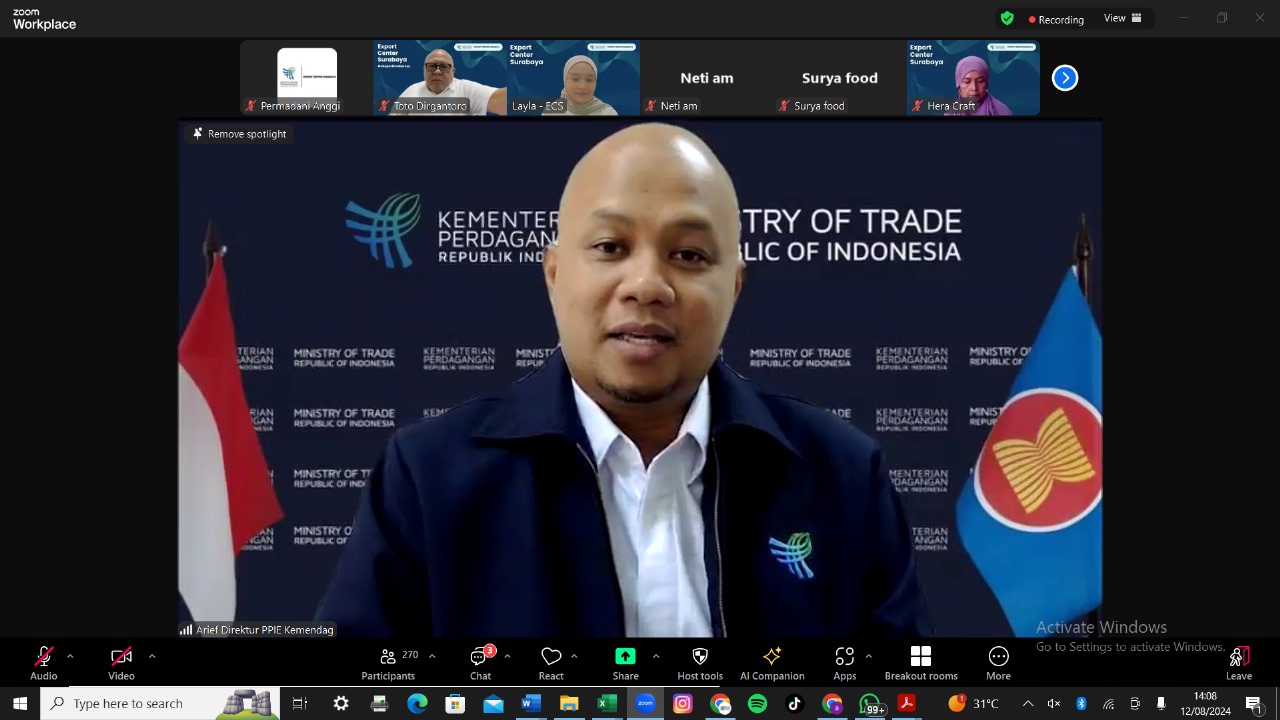Expand the React options caret
The image size is (1280, 720).
[574, 656]
